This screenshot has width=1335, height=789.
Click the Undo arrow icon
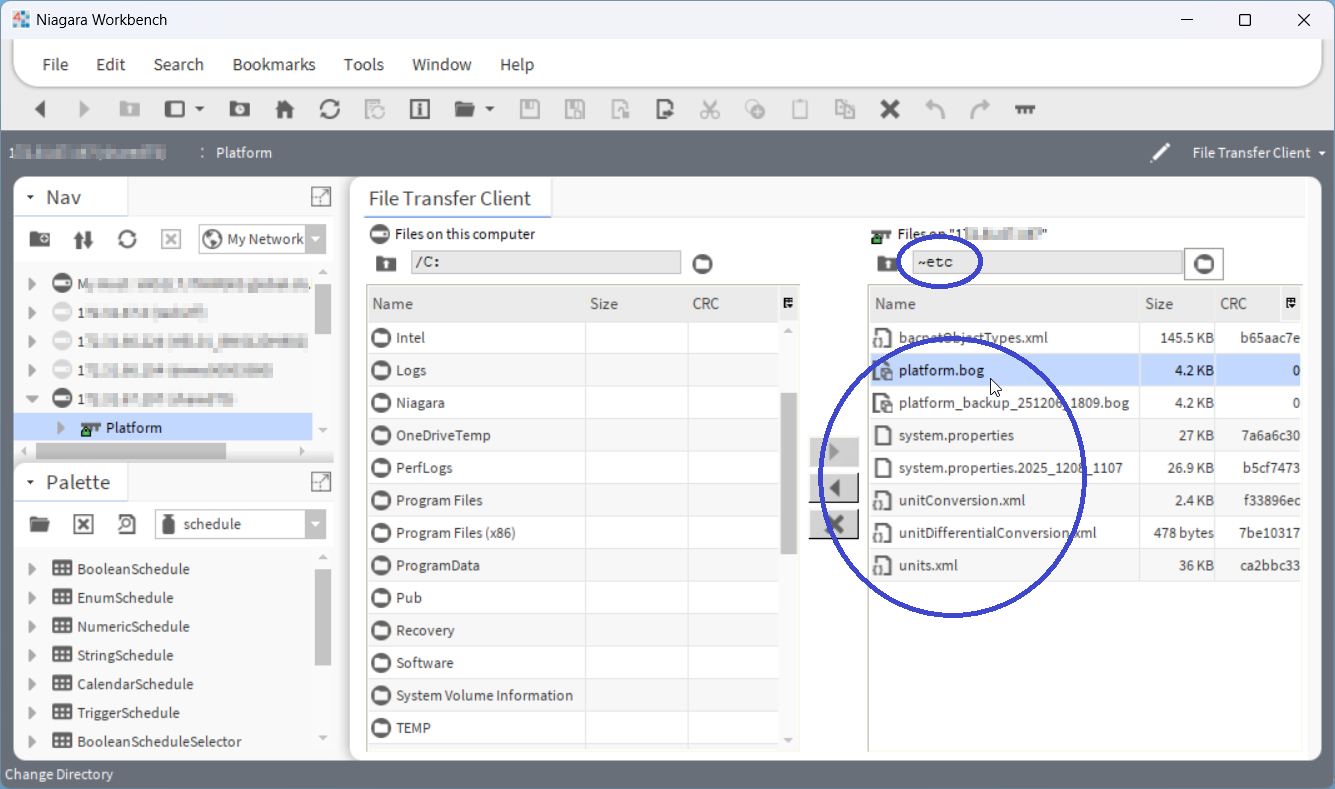click(935, 109)
